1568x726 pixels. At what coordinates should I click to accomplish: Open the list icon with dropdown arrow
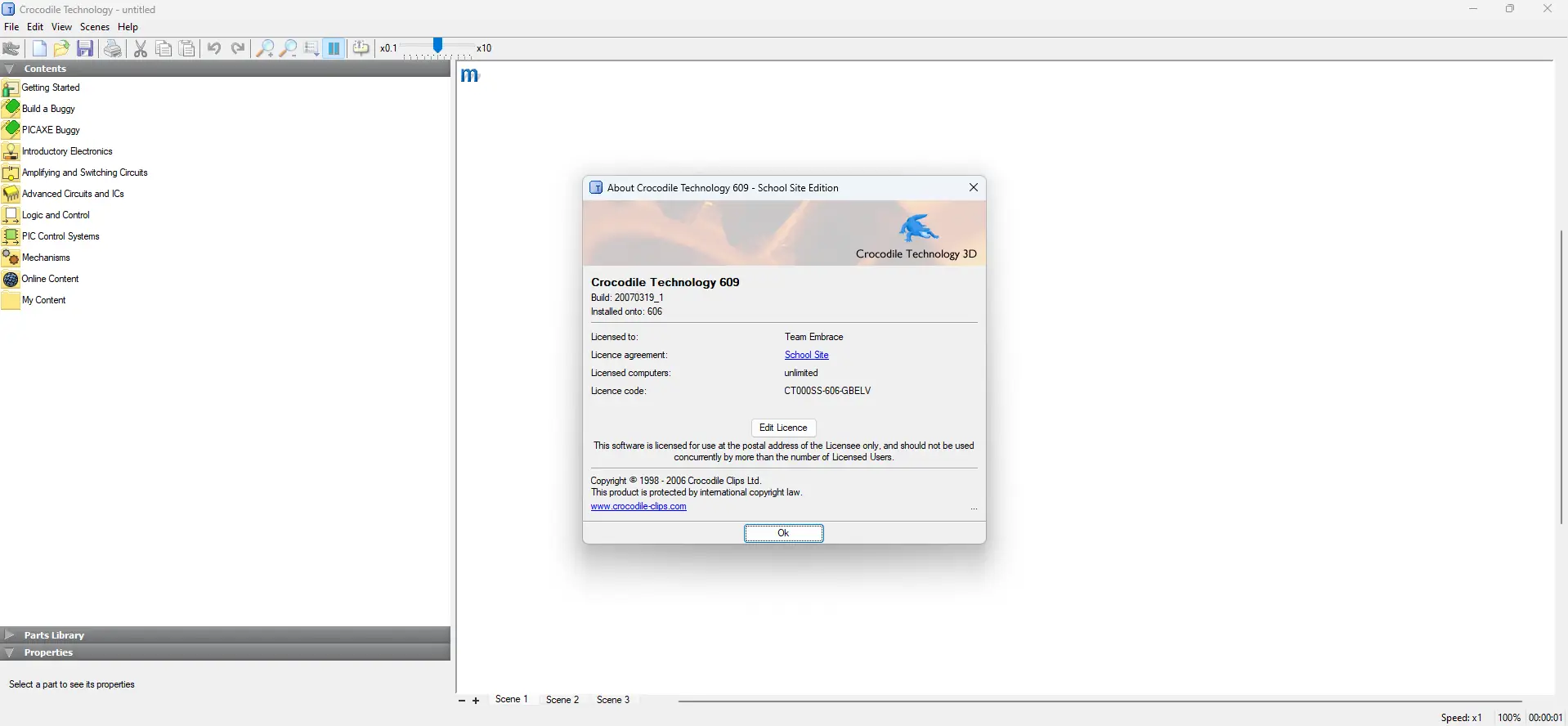[x=311, y=48]
